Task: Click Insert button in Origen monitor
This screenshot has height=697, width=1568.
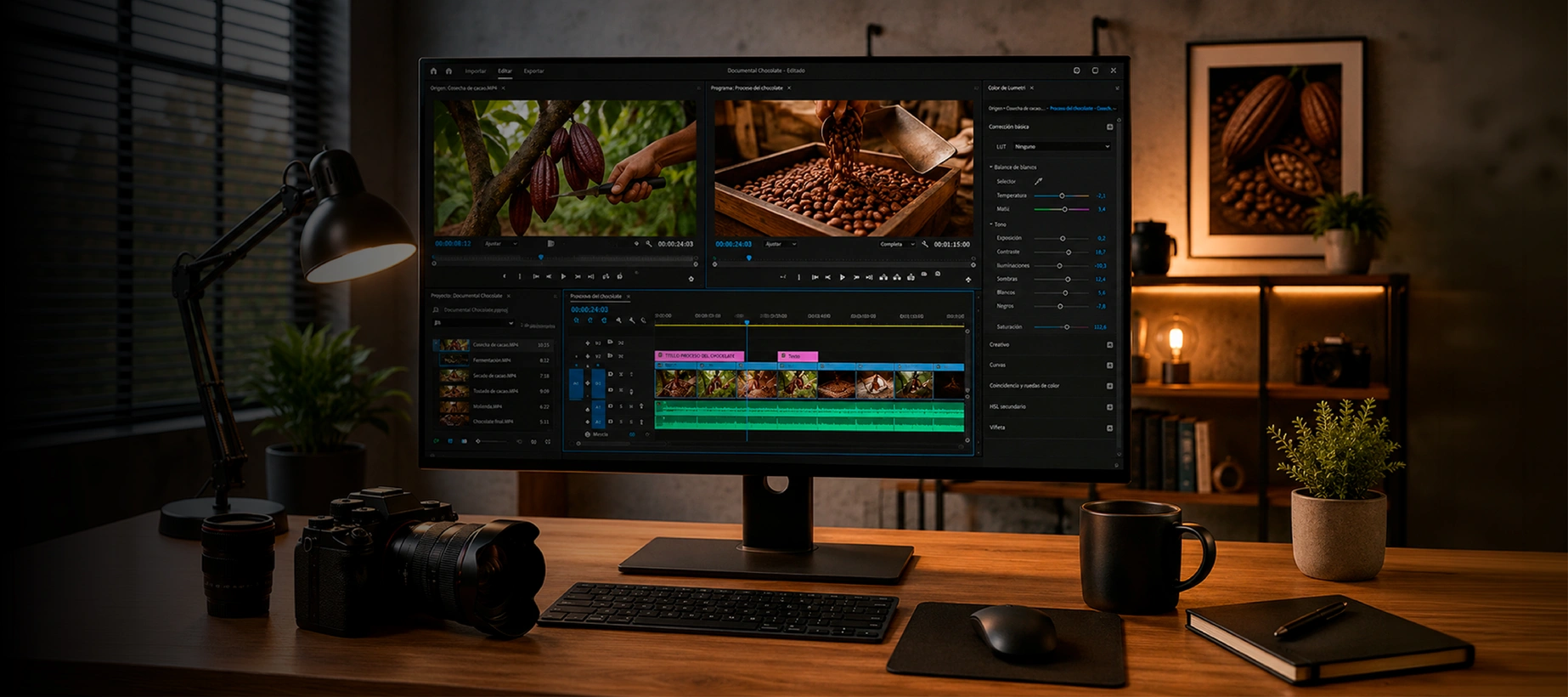Action: pyautogui.click(x=606, y=276)
